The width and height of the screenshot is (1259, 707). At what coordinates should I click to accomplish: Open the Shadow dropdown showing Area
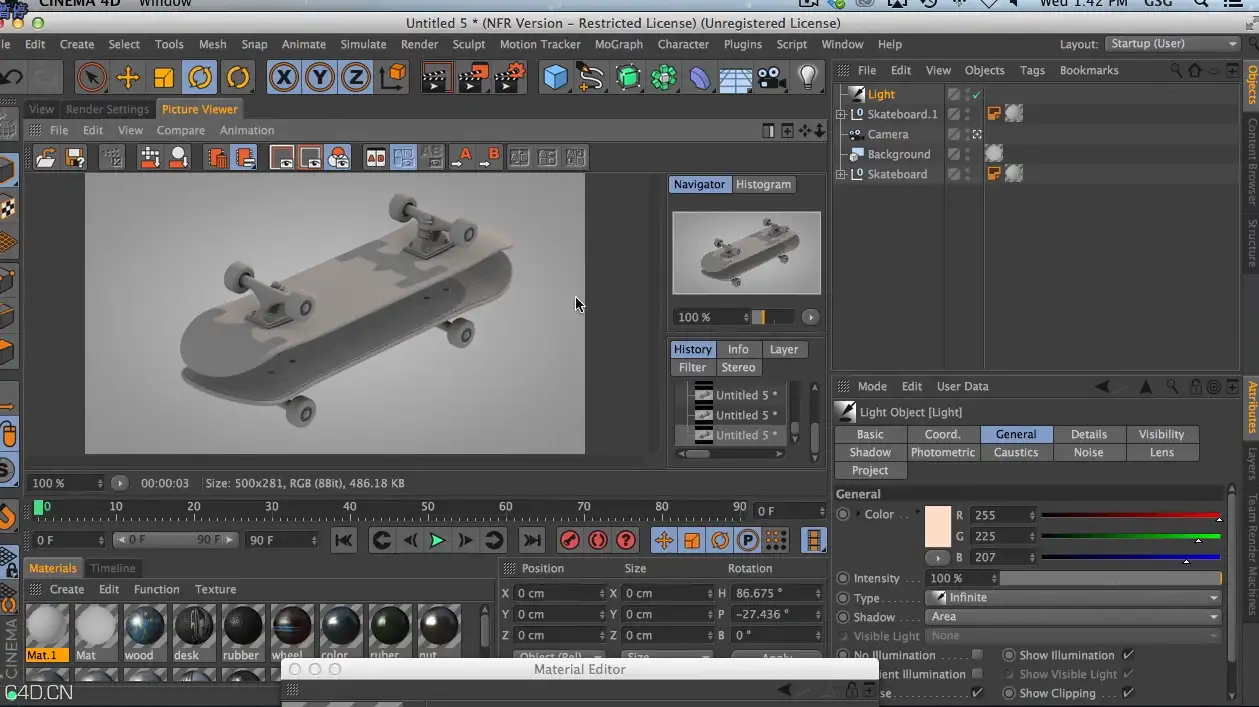pos(1075,616)
